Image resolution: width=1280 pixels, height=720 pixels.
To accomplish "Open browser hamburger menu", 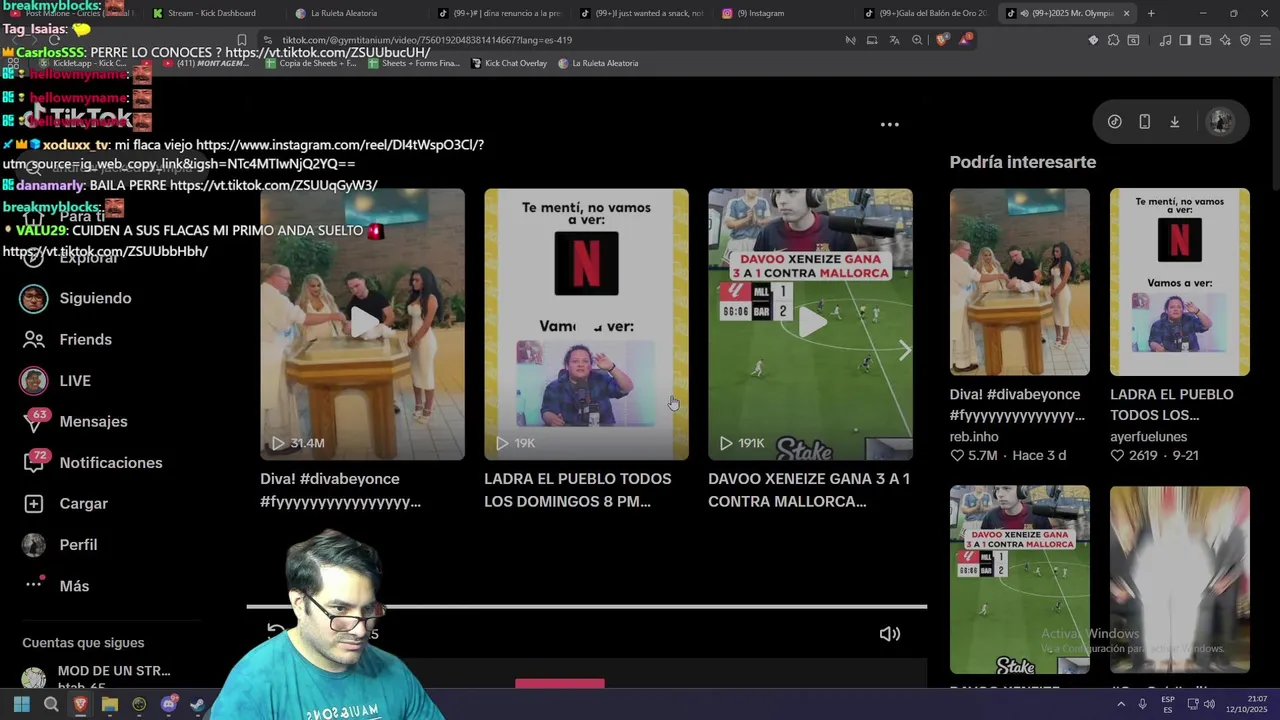I will [1265, 40].
